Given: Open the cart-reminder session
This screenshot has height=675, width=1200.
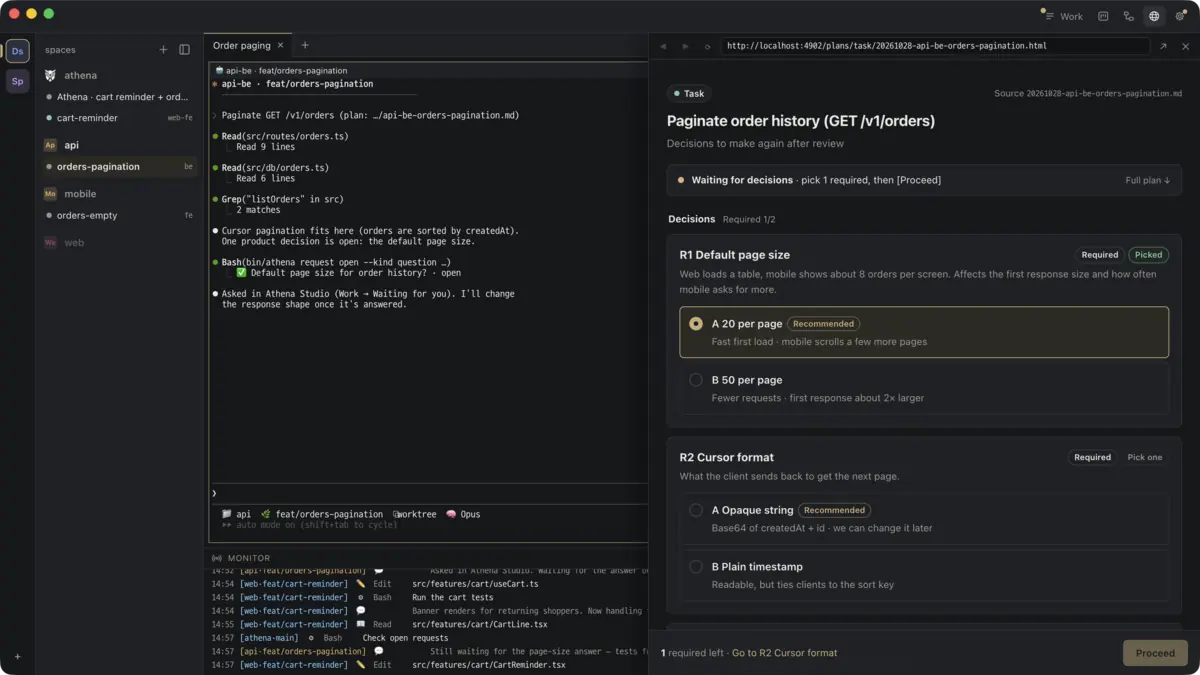Looking at the screenshot, I should (x=119, y=118).
